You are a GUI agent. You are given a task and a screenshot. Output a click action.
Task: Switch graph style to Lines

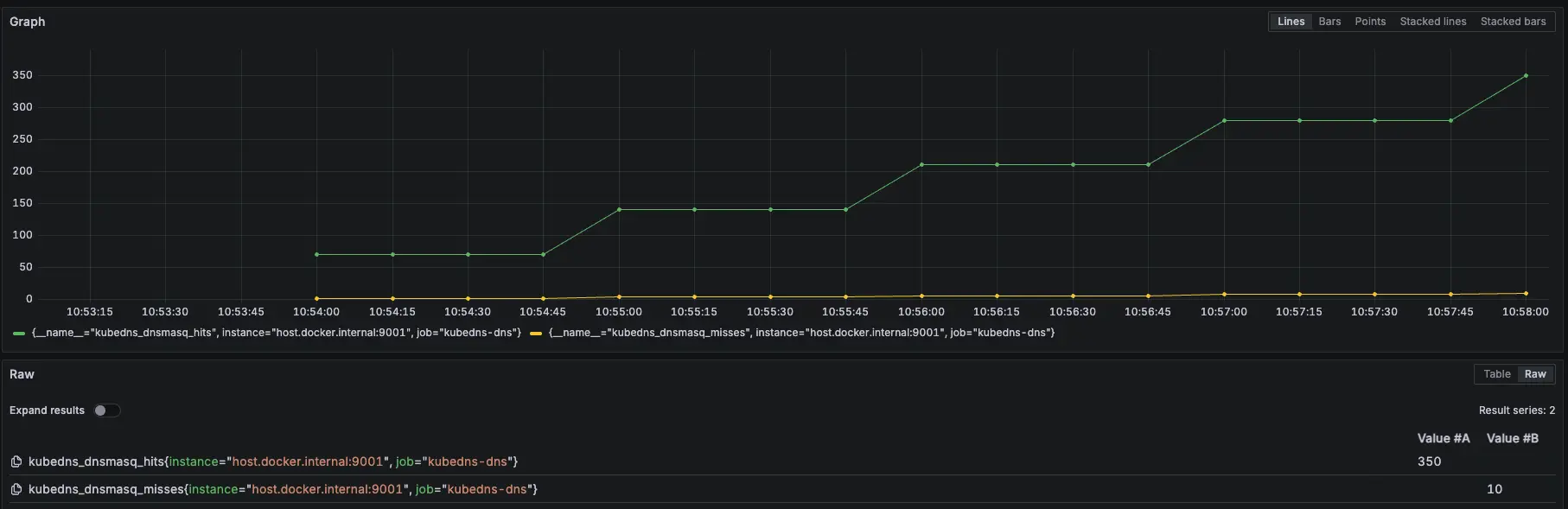click(1291, 22)
